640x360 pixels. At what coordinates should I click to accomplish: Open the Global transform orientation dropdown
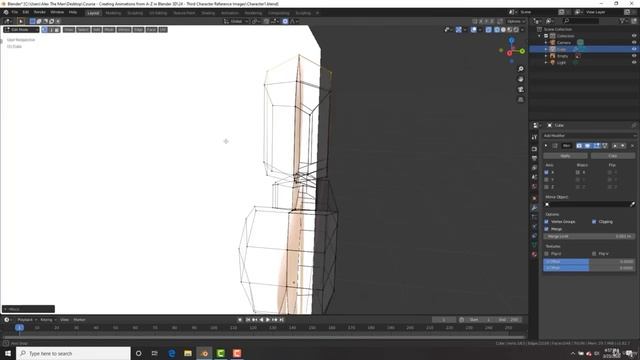tap(236, 21)
